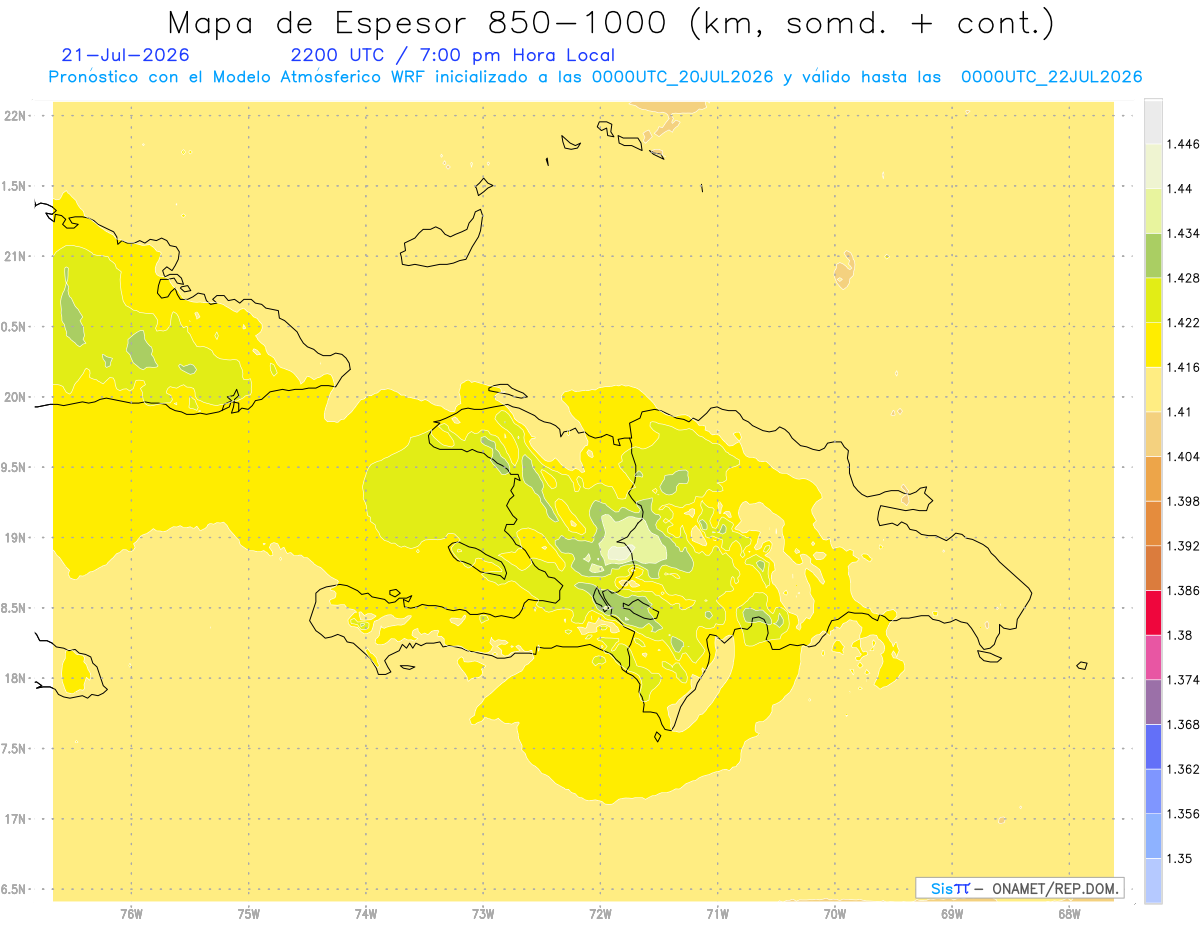Viewport: 1200px width, 927px height.
Task: Select the purple 1.368–1.374 legend swatch
Action: [1153, 702]
